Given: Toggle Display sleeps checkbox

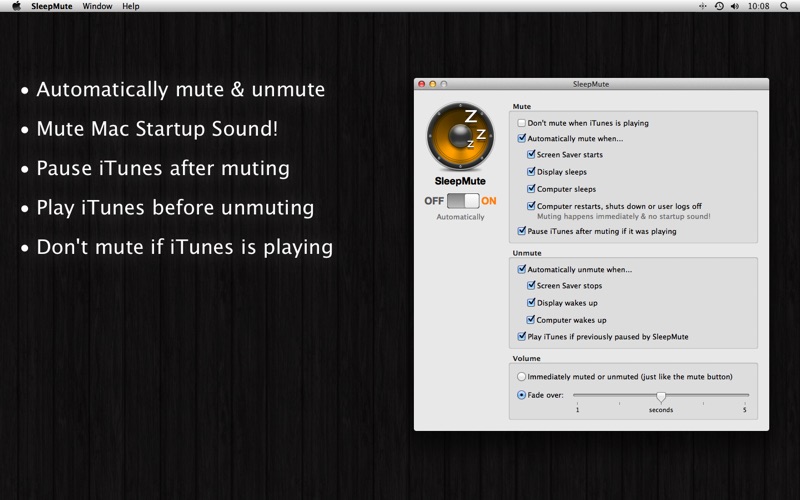Looking at the screenshot, I should (531, 171).
